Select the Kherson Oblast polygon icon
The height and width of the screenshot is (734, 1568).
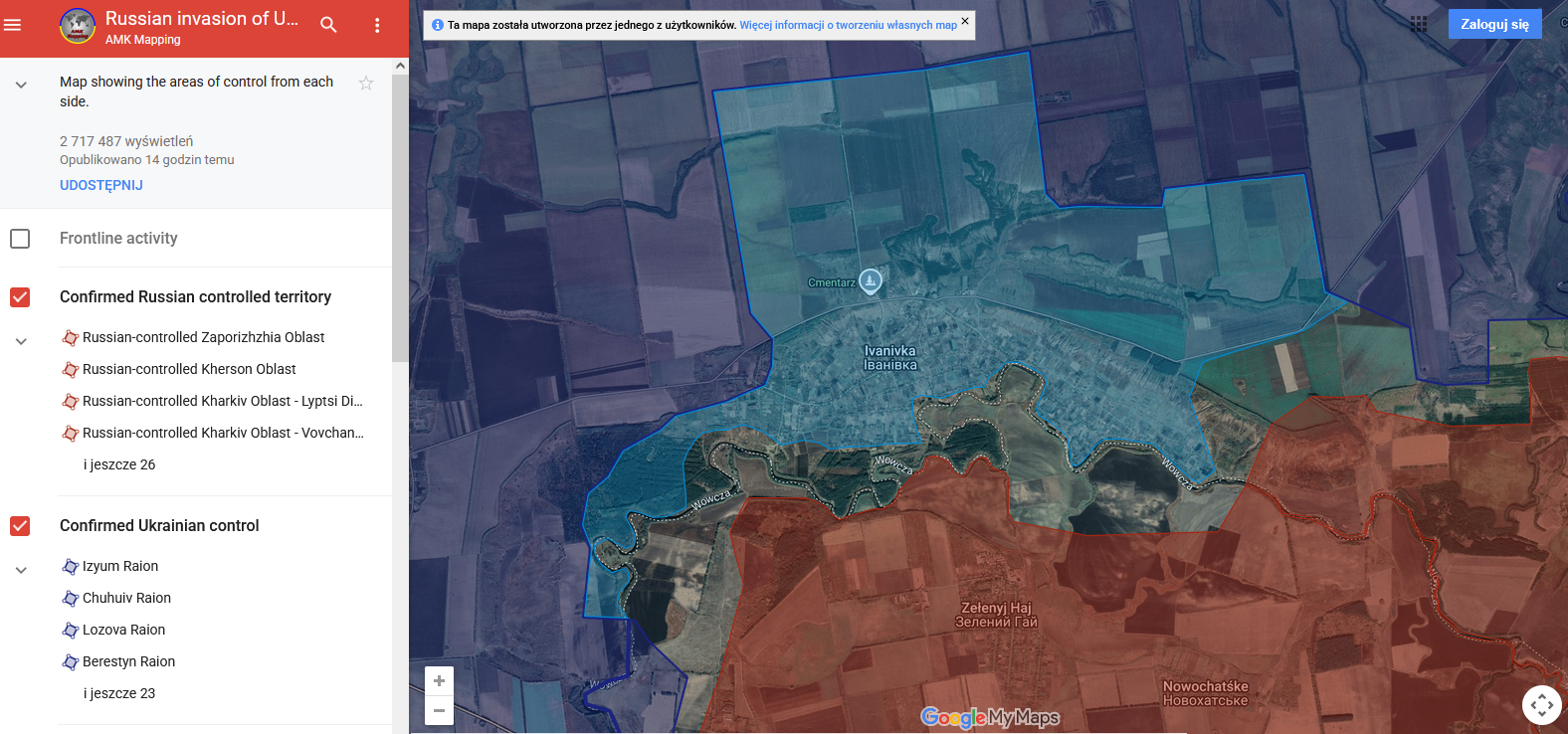(x=71, y=370)
